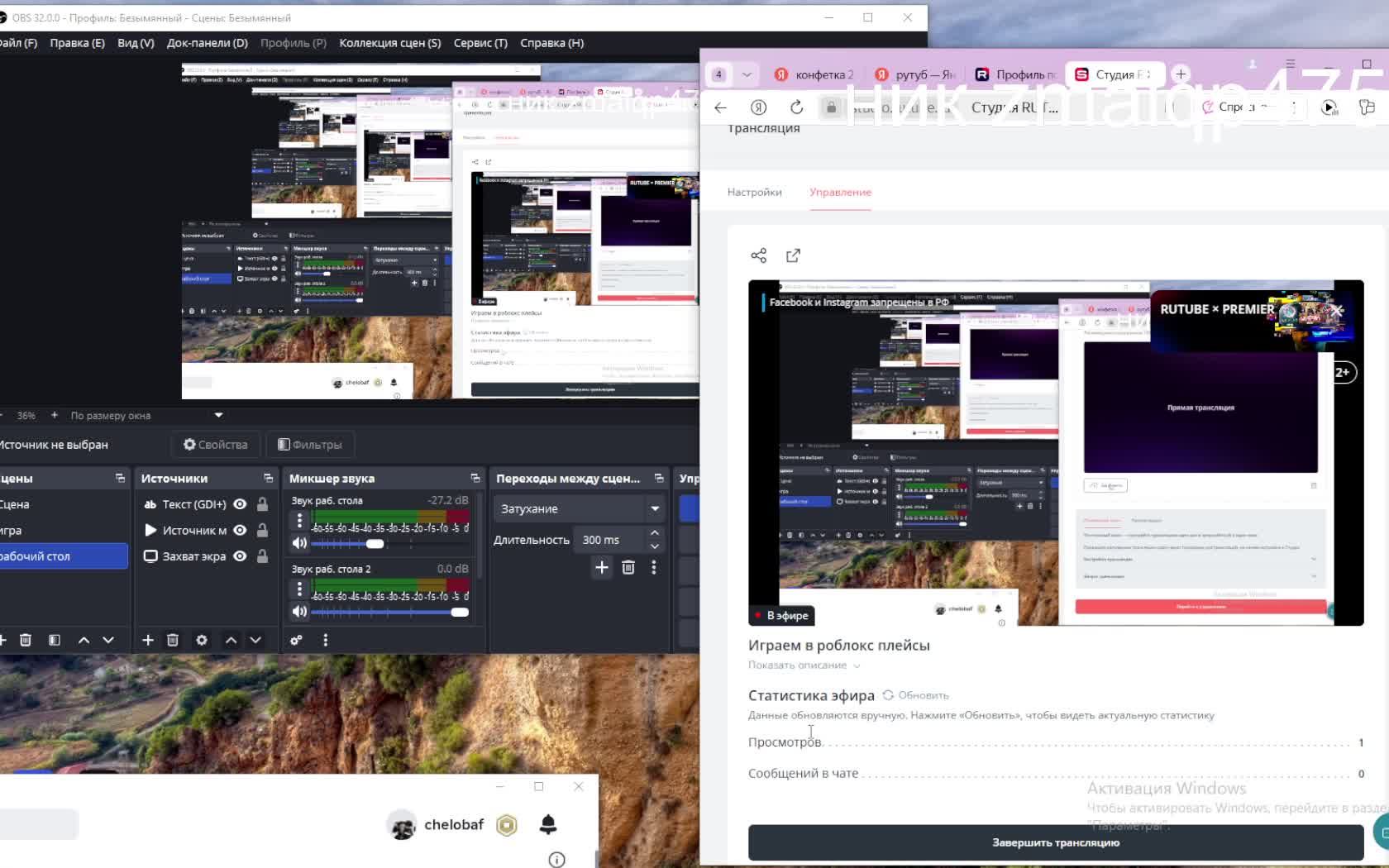The image size is (1389, 868).
Task: Open the Правка (E) menu in OBS
Action: click(x=77, y=43)
